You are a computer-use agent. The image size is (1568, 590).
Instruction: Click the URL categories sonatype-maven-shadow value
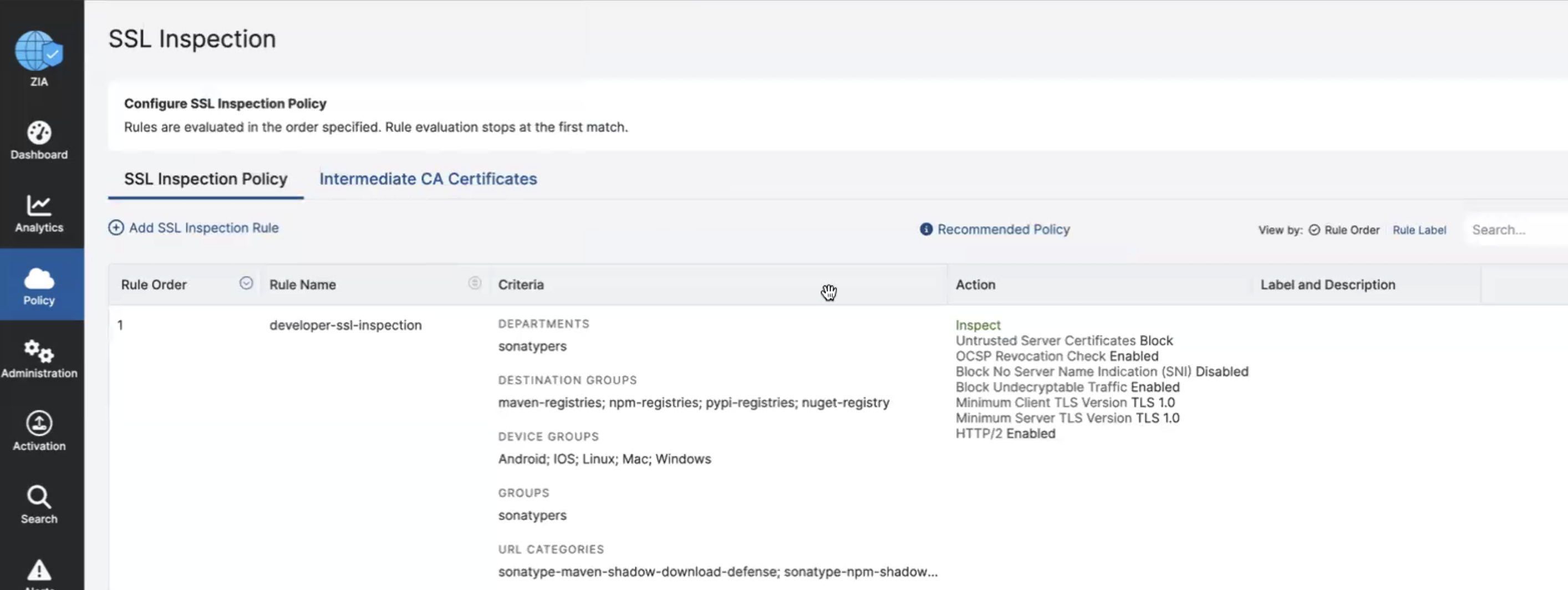[717, 572]
